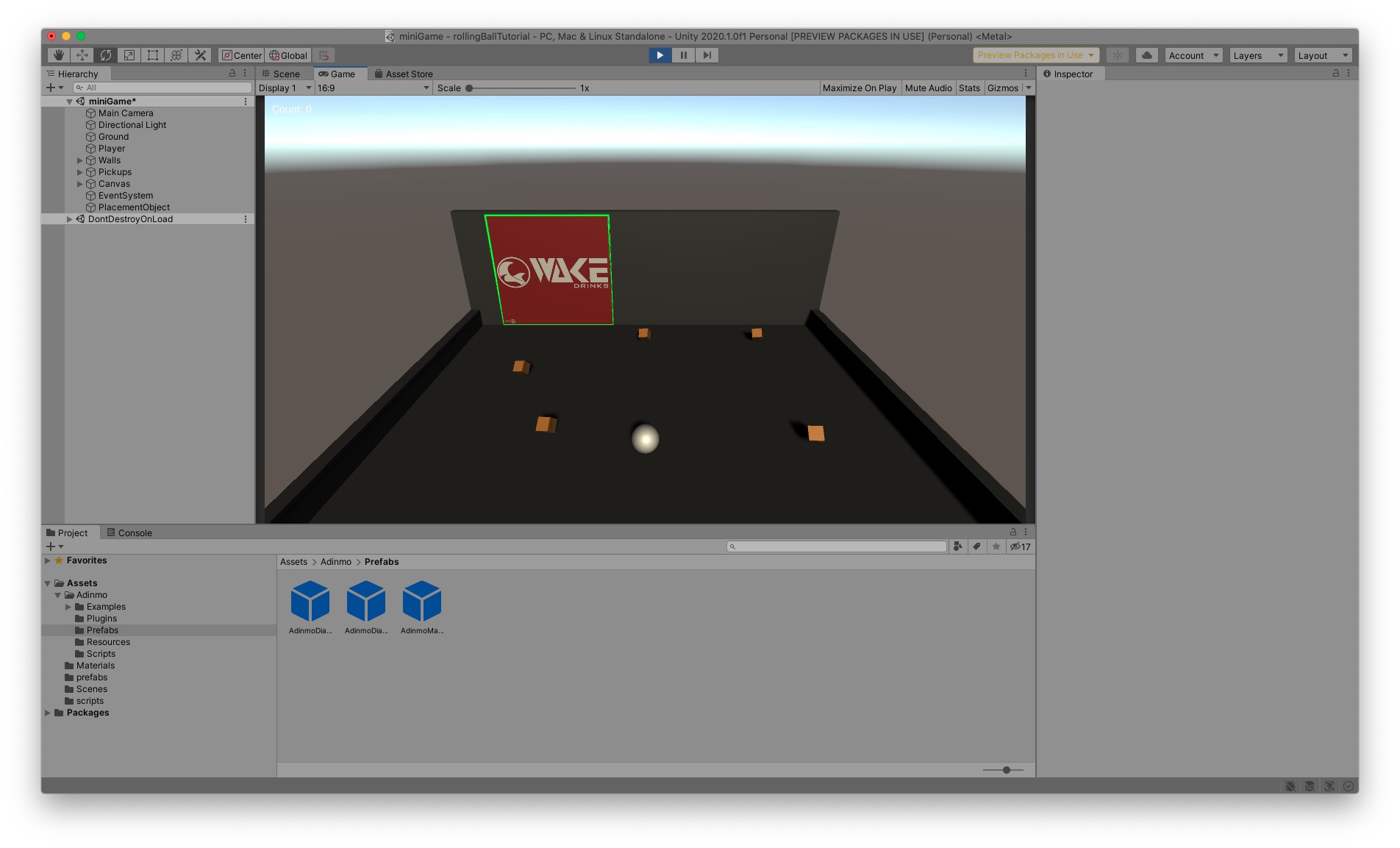Open Gizmos dropdown arrow
1400x848 pixels.
pos(1029,88)
